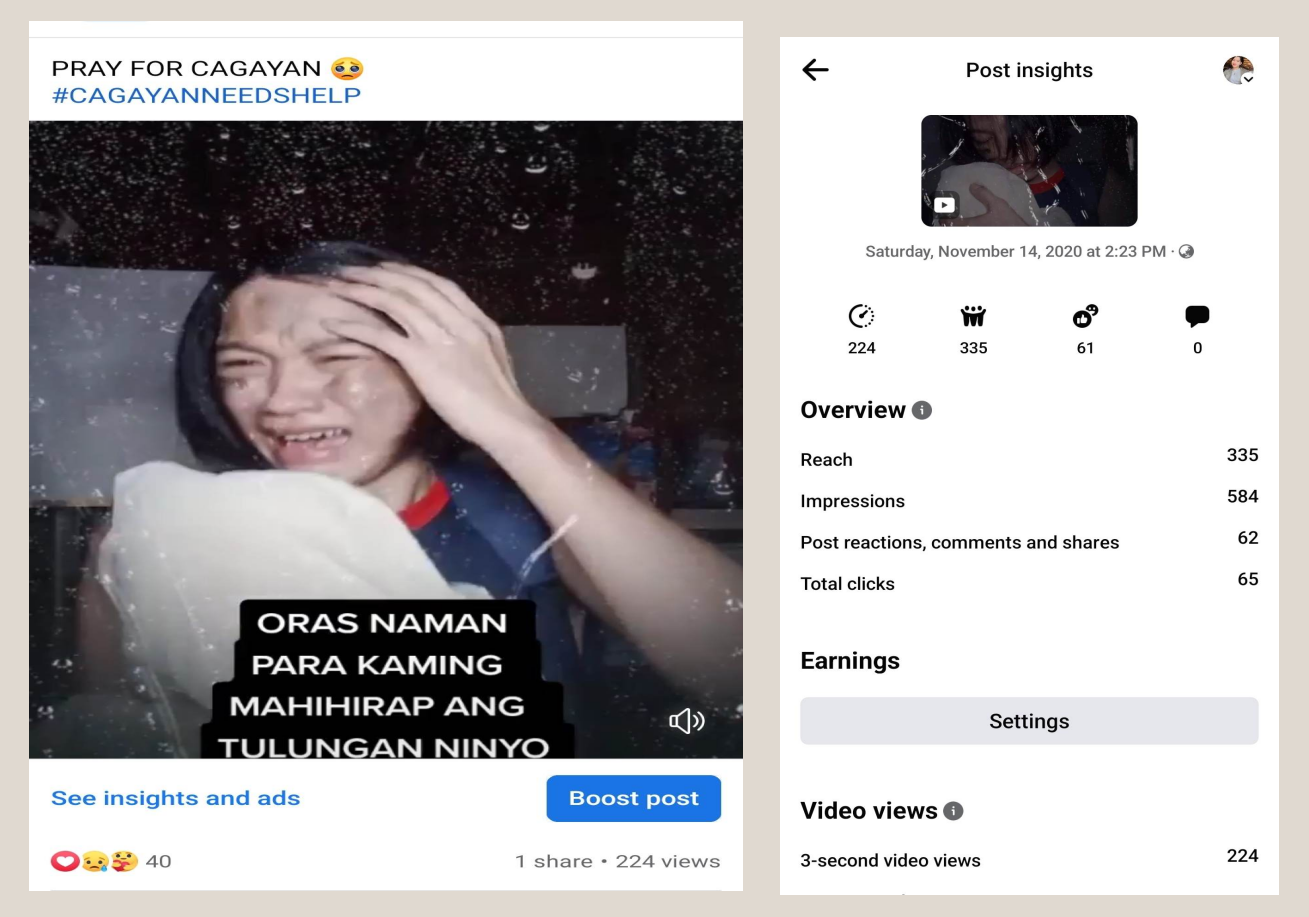This screenshot has height=917, width=1309.
Task: Click the Boost post button
Action: tap(634, 798)
